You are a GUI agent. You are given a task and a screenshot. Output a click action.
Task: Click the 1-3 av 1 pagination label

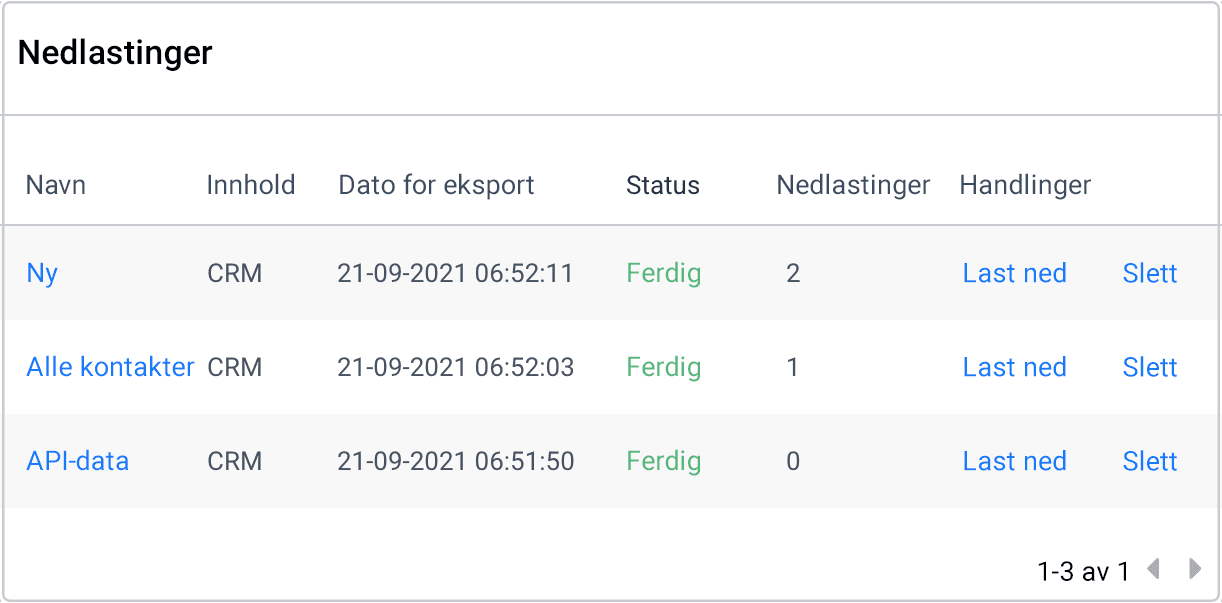tap(1082, 570)
